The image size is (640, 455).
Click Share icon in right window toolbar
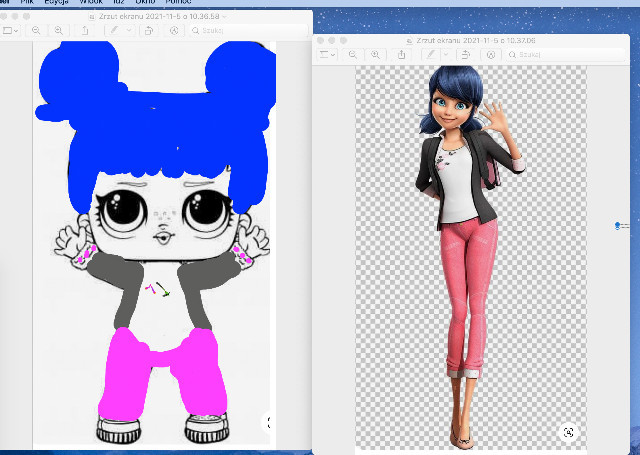(x=402, y=54)
